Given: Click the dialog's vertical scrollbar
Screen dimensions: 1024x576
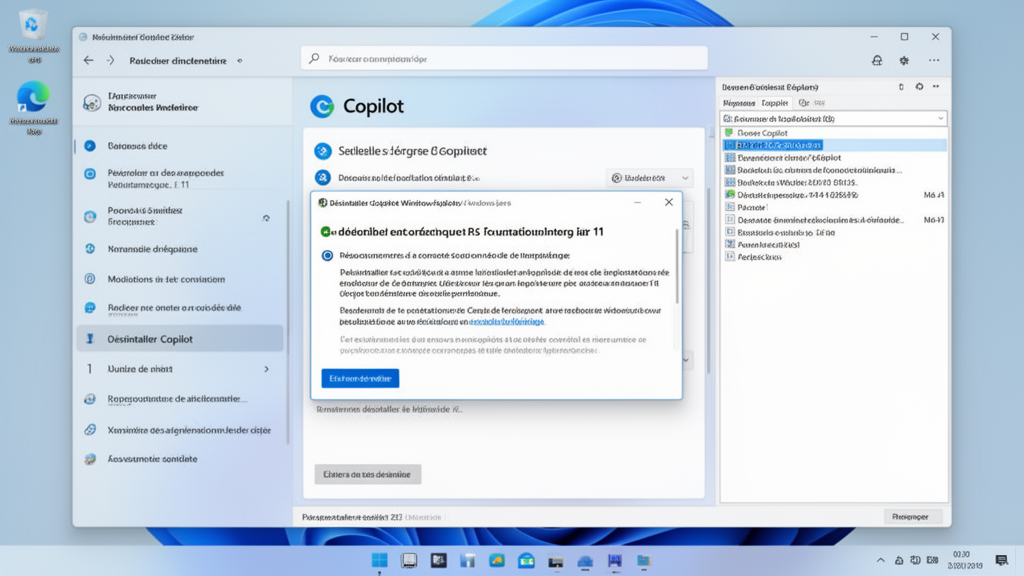Looking at the screenshot, I should pos(677,266).
